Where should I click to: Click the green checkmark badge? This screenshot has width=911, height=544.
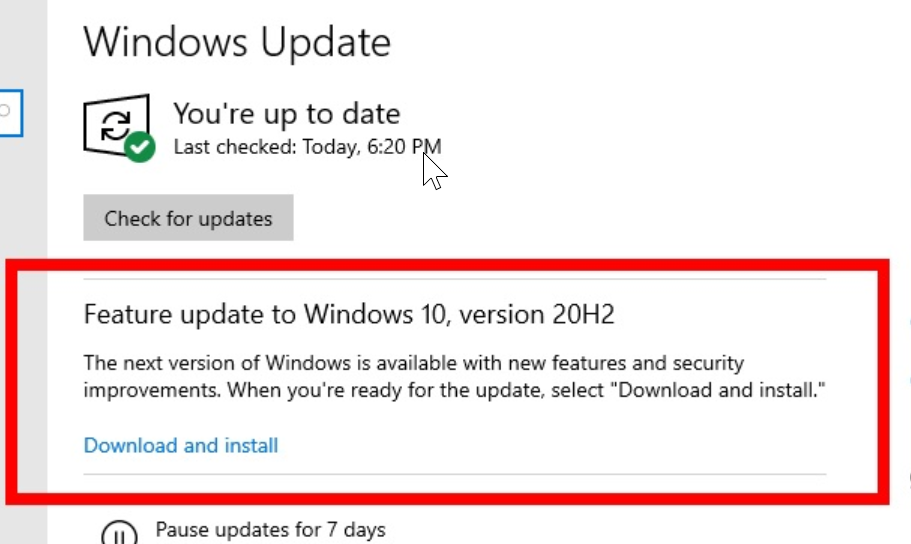click(140, 148)
